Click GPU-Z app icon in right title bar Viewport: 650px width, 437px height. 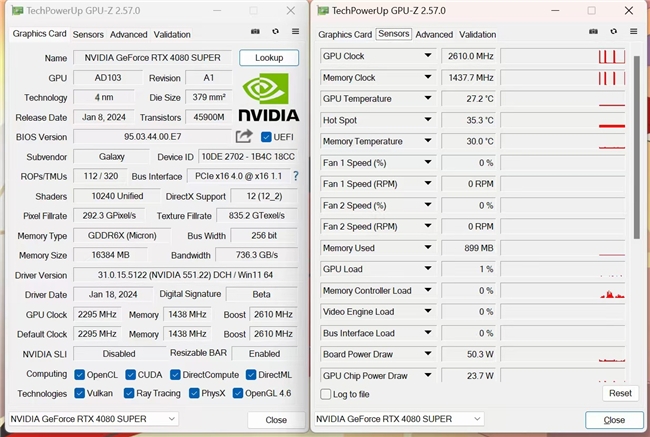(x=323, y=10)
